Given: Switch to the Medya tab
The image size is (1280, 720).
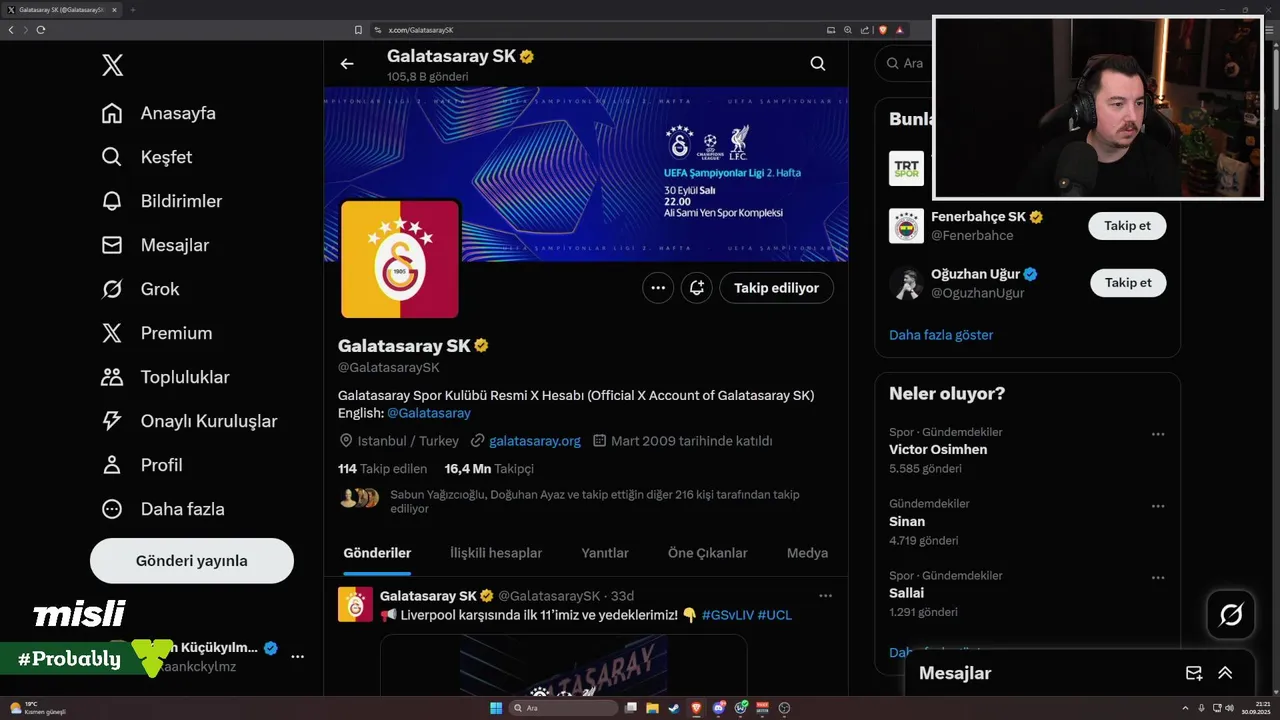Looking at the screenshot, I should 807,553.
